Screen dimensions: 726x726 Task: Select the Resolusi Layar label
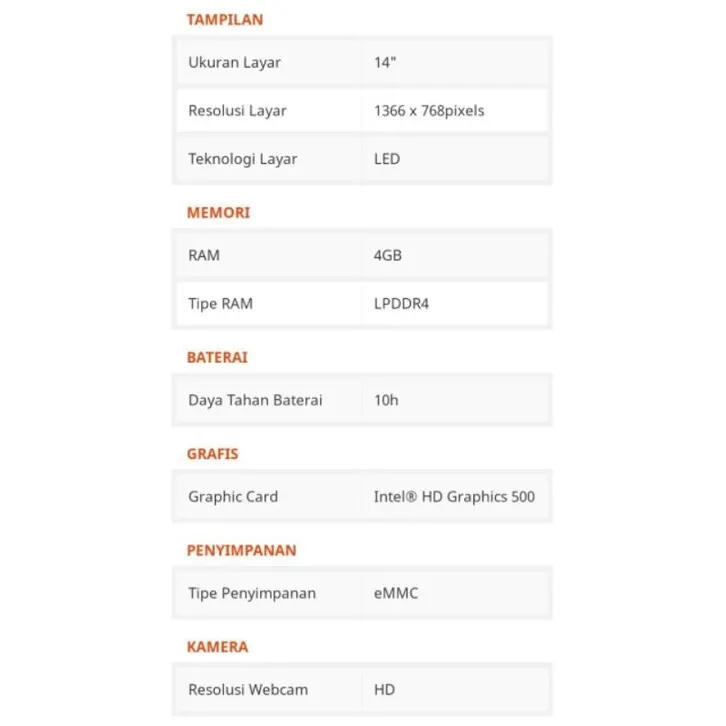[x=237, y=111]
